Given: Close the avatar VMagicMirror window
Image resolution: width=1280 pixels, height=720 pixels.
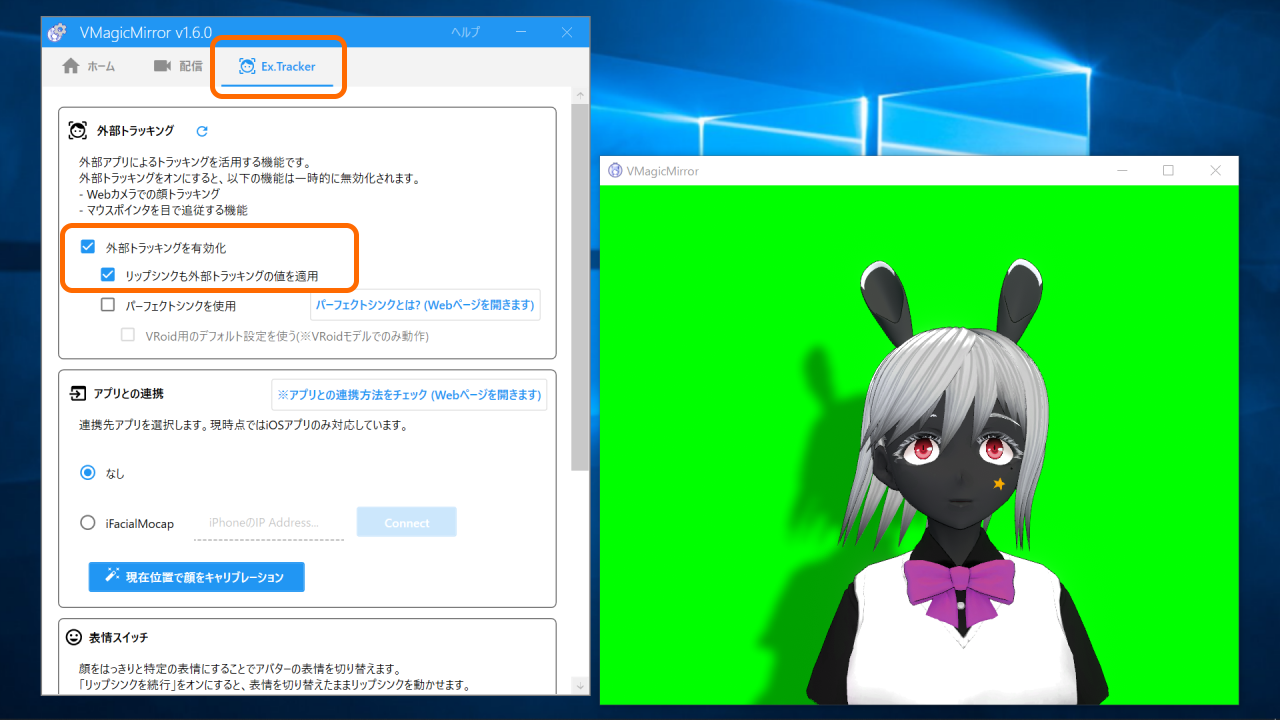Looking at the screenshot, I should click(1215, 171).
